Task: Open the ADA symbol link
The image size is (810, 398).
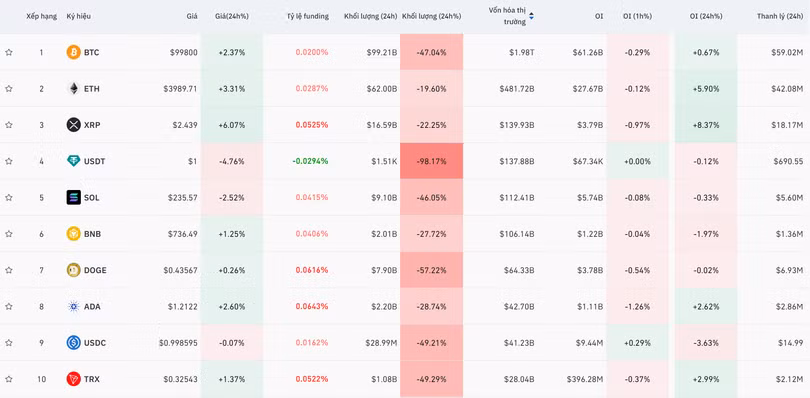Action: pos(92,307)
